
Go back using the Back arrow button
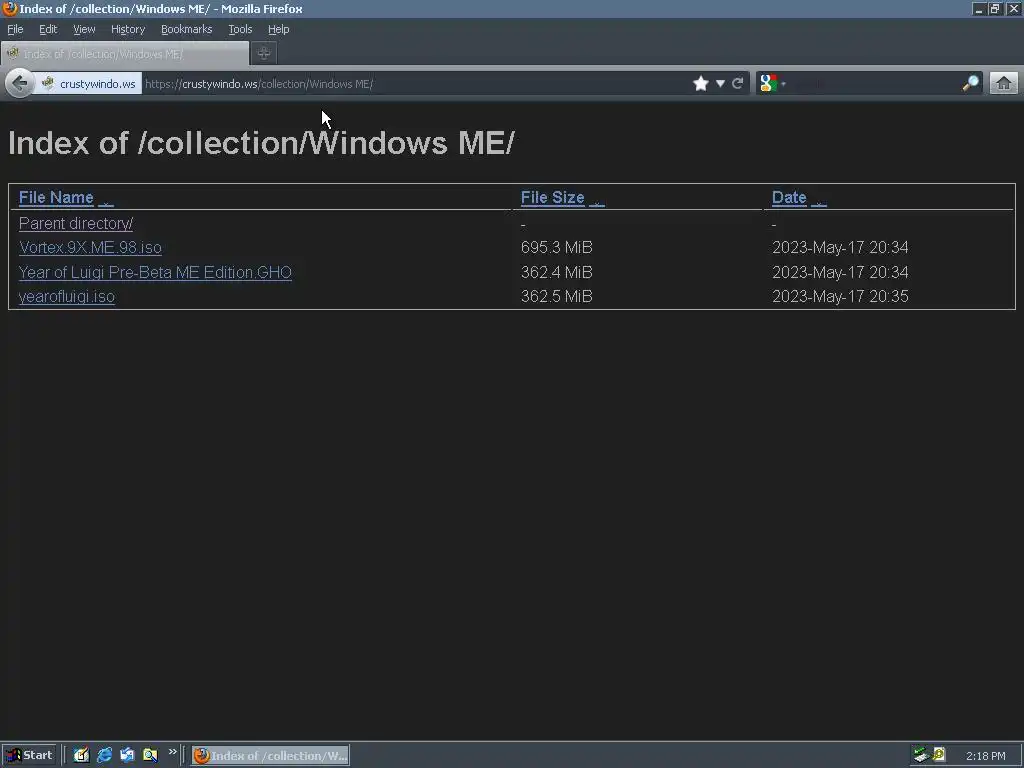(x=20, y=84)
